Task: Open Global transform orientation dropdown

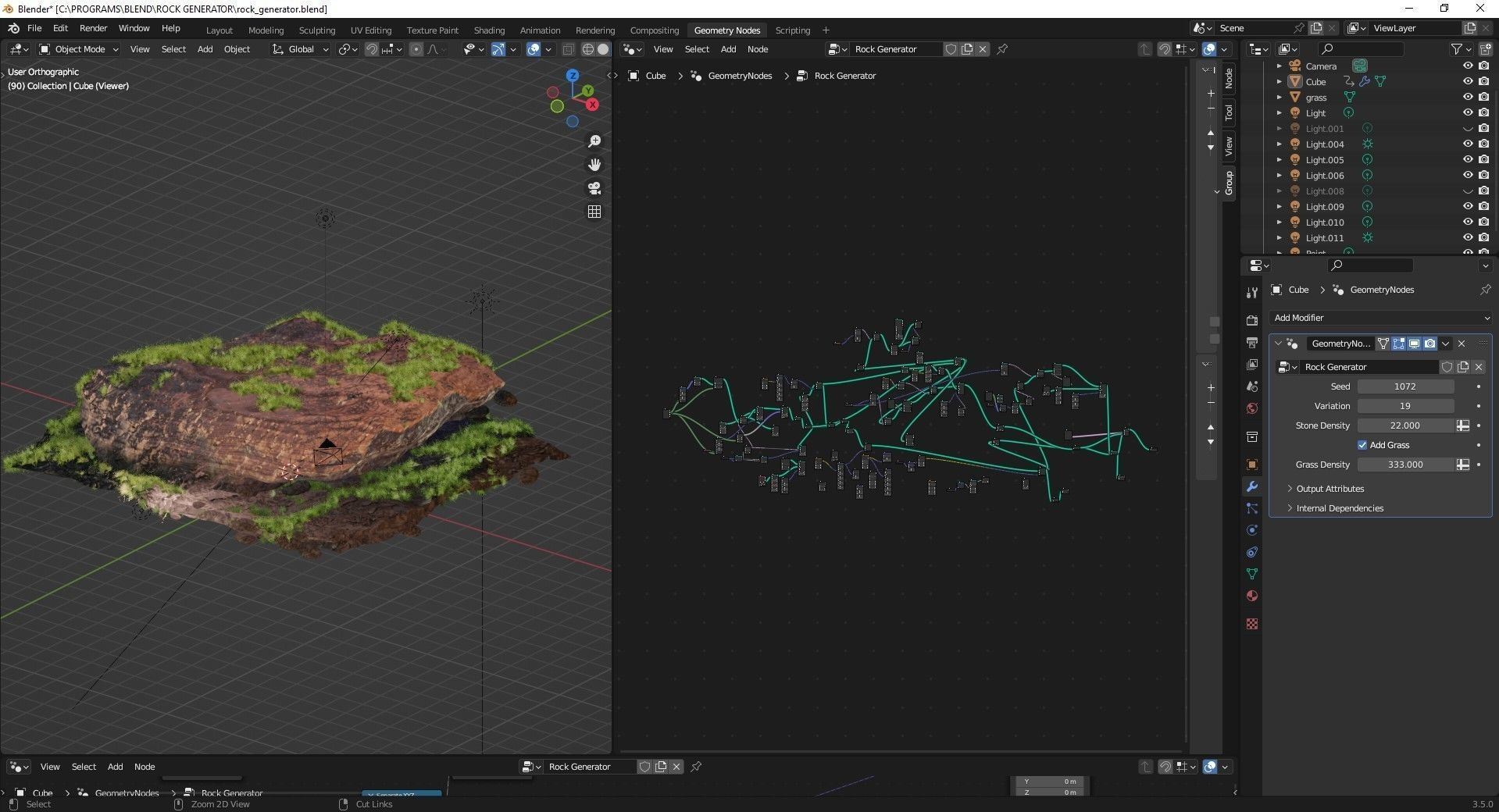Action: 301,49
